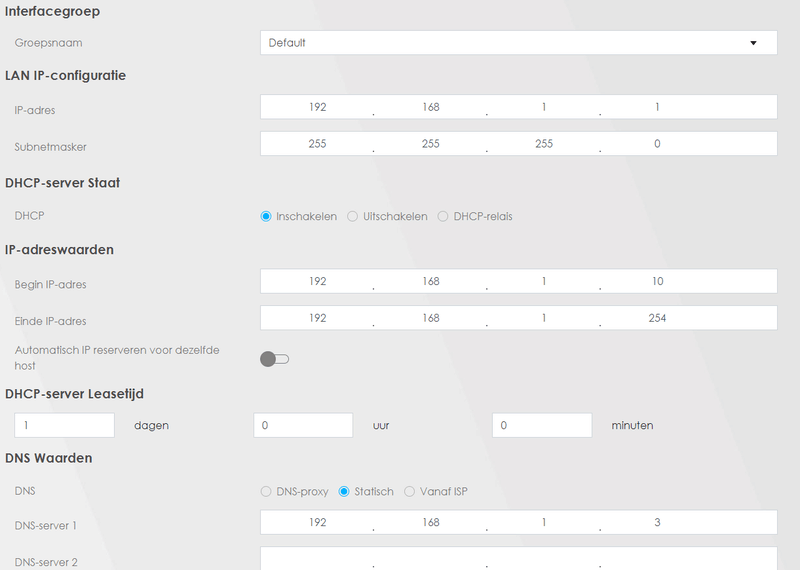This screenshot has width=800, height=570.
Task: Click the lease time dagen field
Action: coord(64,425)
